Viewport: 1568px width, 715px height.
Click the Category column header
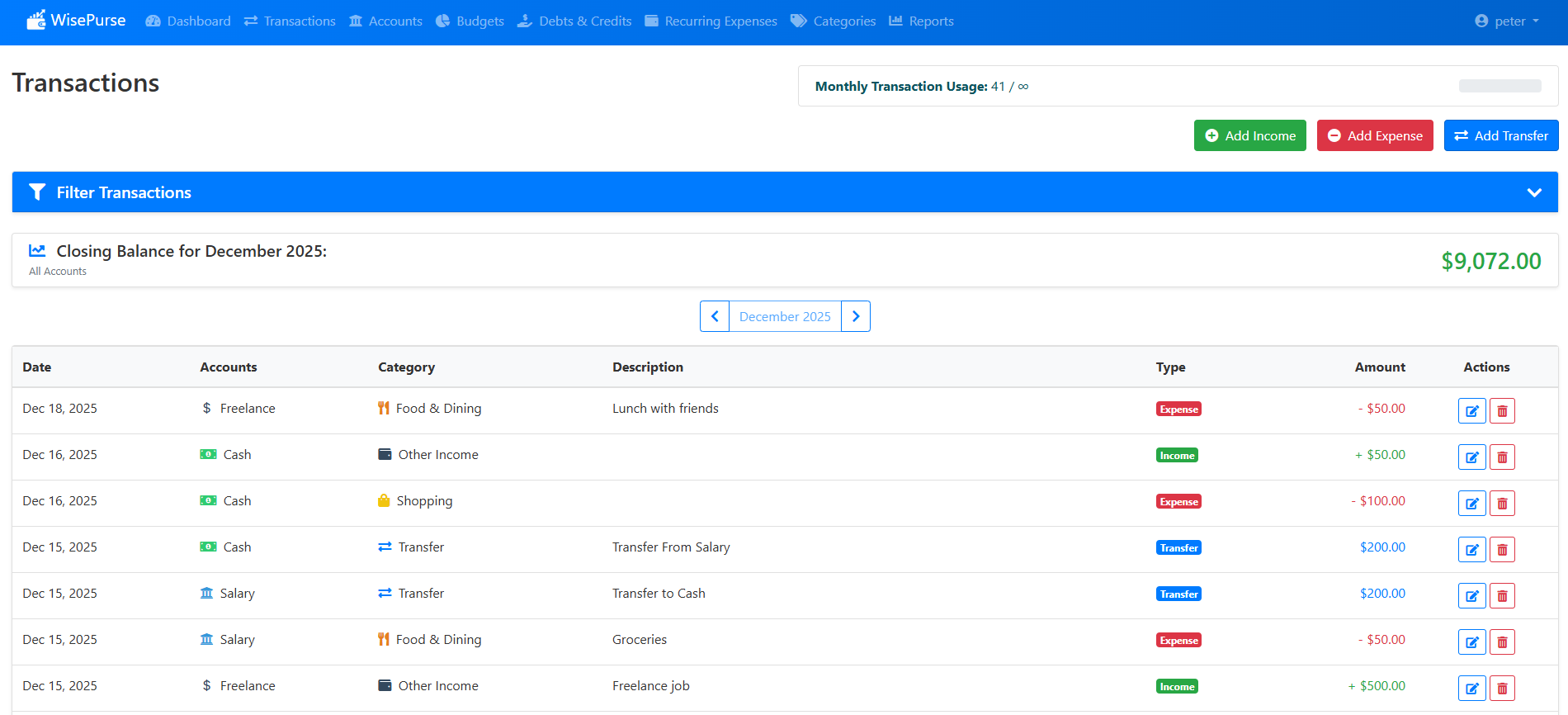pyautogui.click(x=406, y=367)
